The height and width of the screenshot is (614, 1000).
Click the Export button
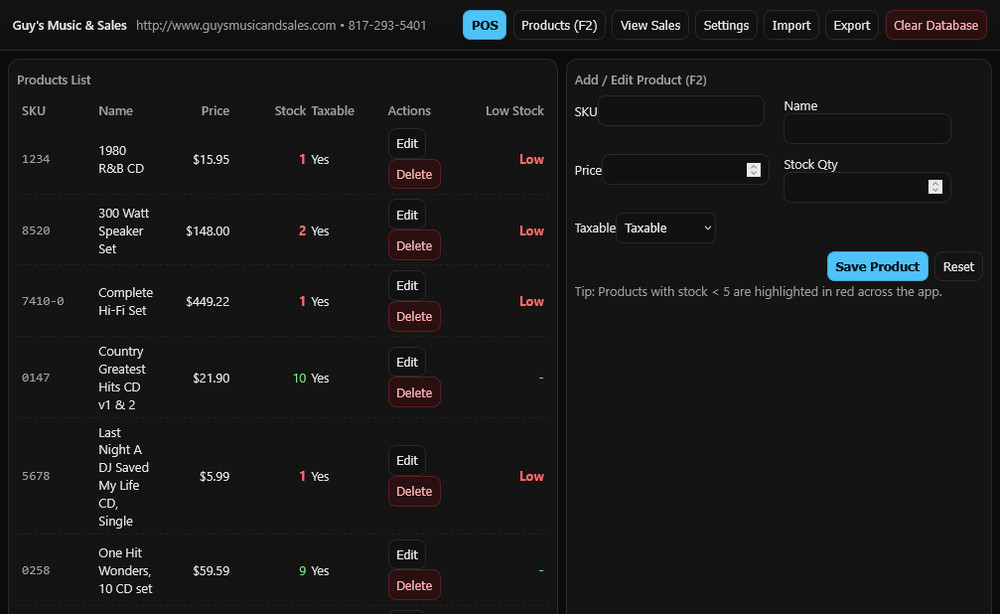[852, 25]
